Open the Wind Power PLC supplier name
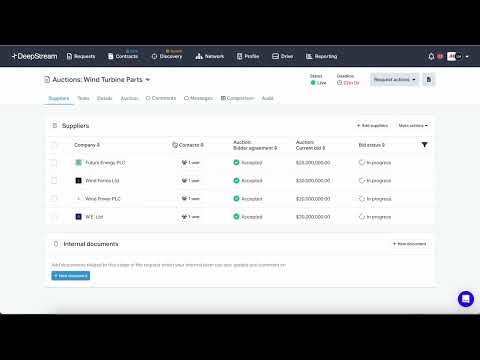The height and width of the screenshot is (360, 480). [103, 199]
